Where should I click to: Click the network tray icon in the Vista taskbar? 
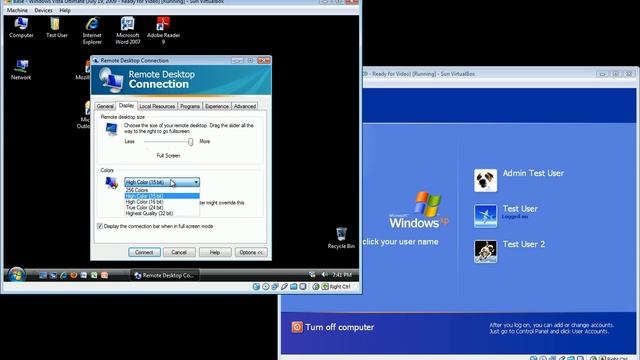click(x=313, y=275)
